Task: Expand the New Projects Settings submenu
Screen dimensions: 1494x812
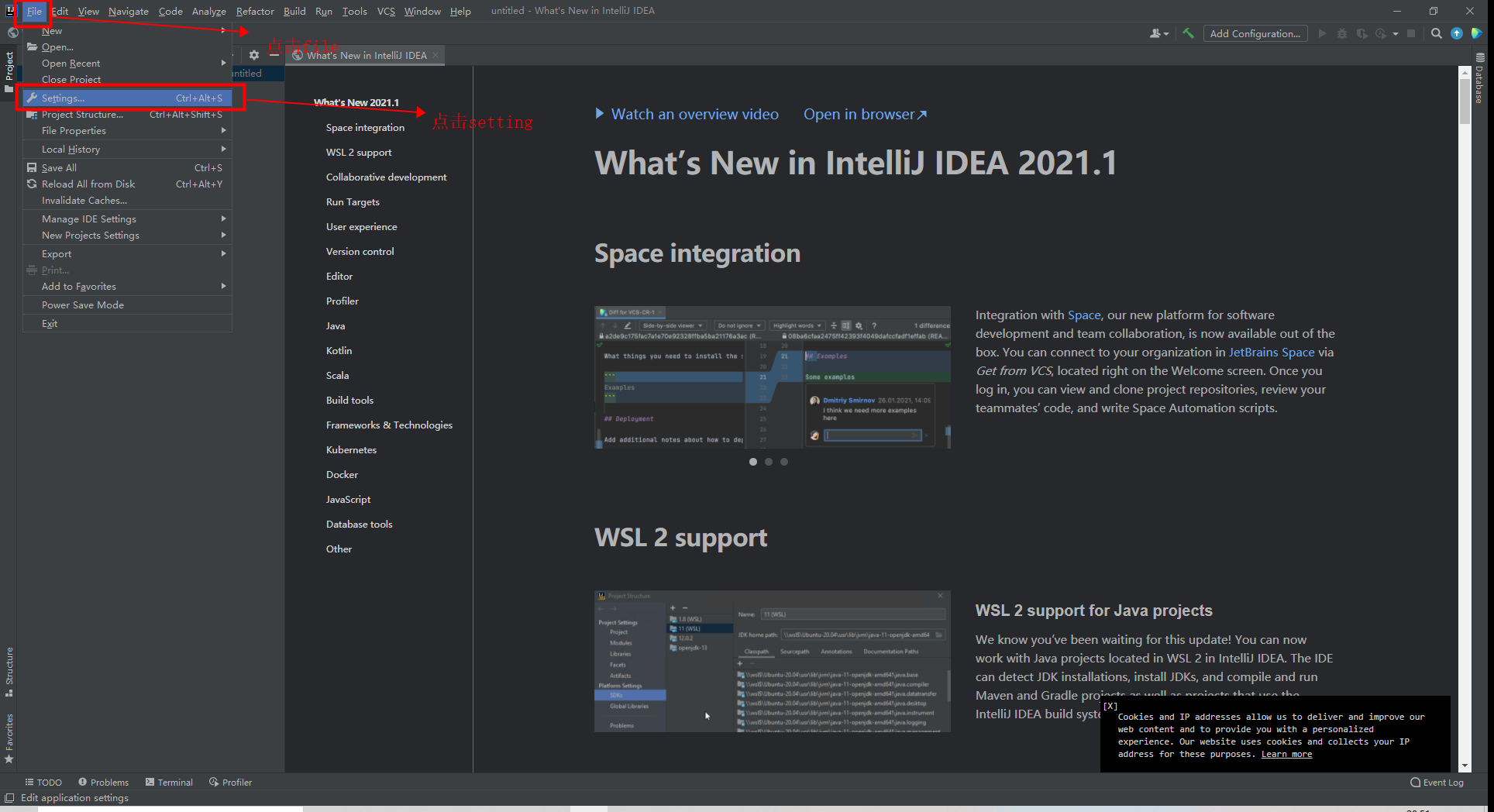Action: tap(223, 236)
